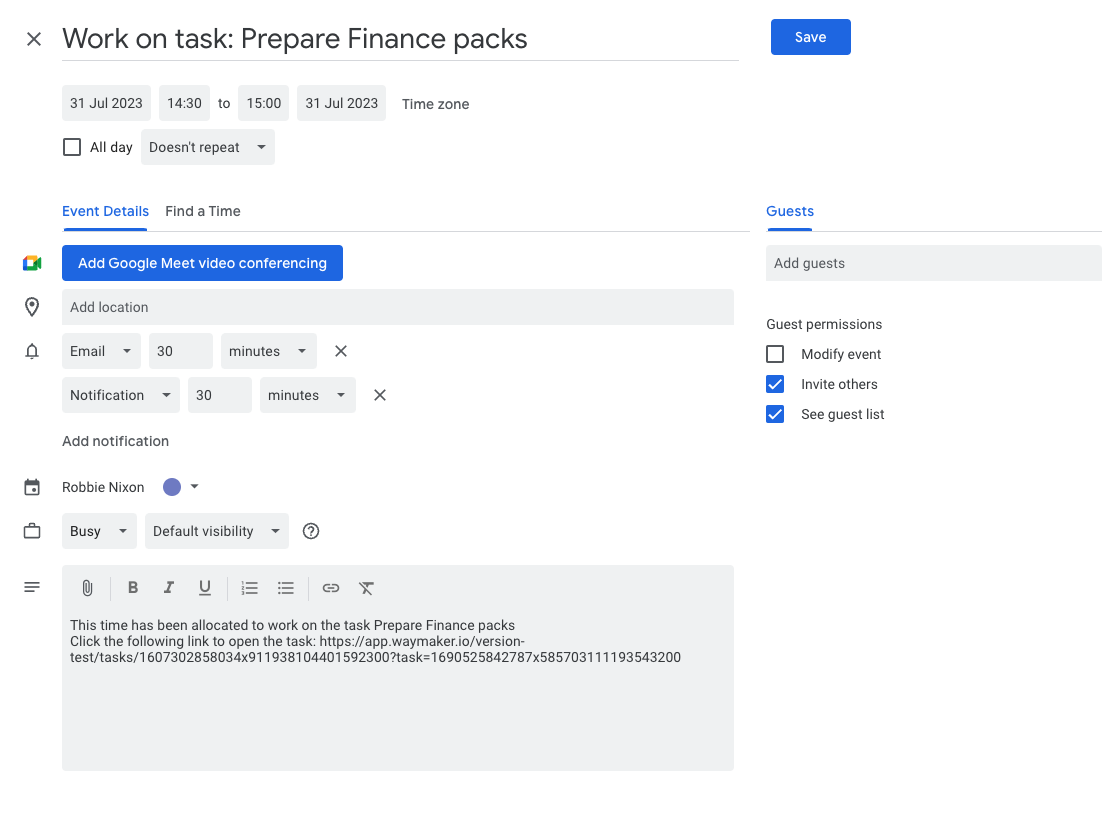Click the Robbie Nixon calendar name

tap(103, 487)
